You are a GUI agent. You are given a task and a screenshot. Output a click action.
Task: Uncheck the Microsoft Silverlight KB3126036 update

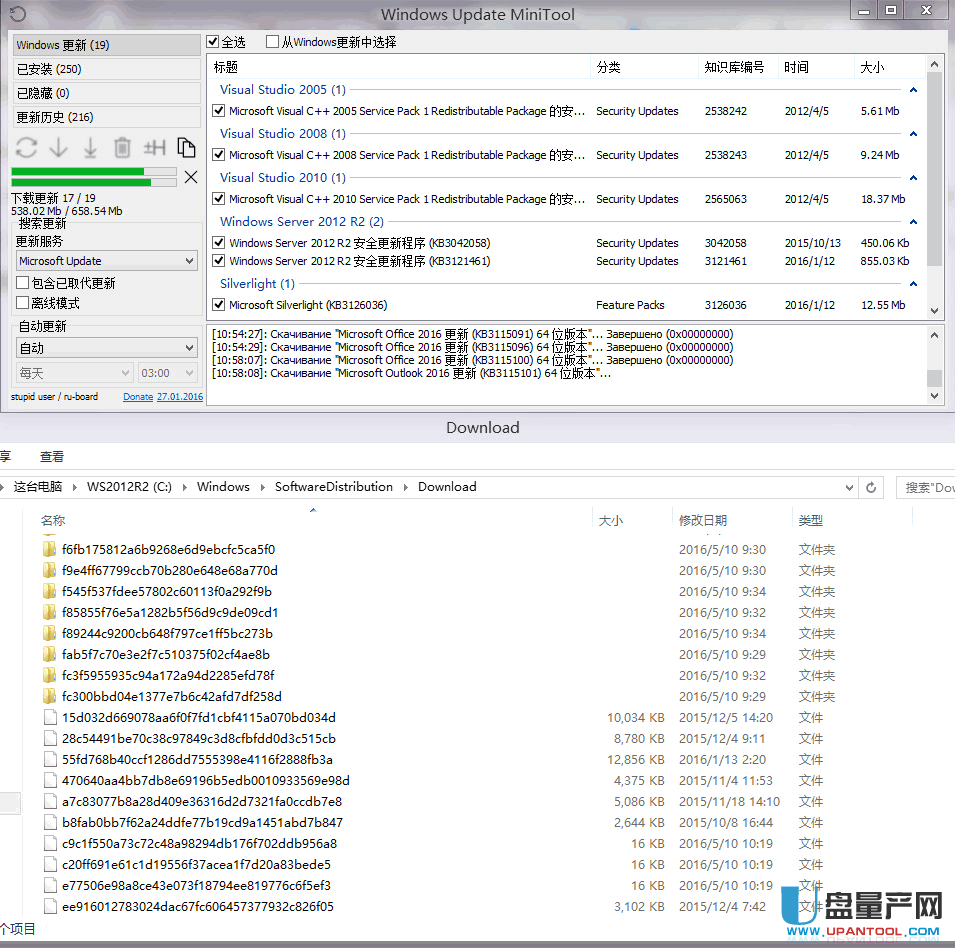(218, 305)
